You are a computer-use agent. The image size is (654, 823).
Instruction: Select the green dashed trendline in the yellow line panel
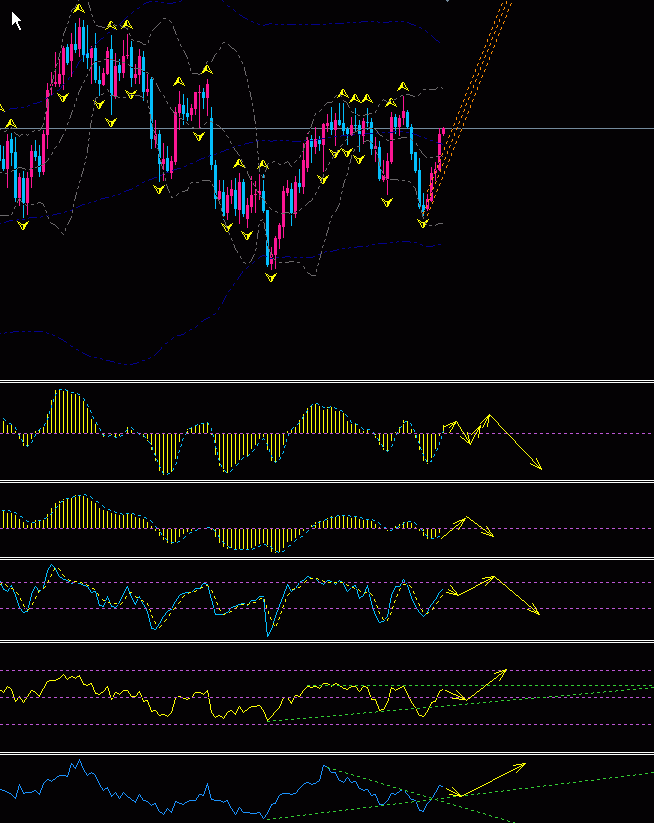click(560, 692)
